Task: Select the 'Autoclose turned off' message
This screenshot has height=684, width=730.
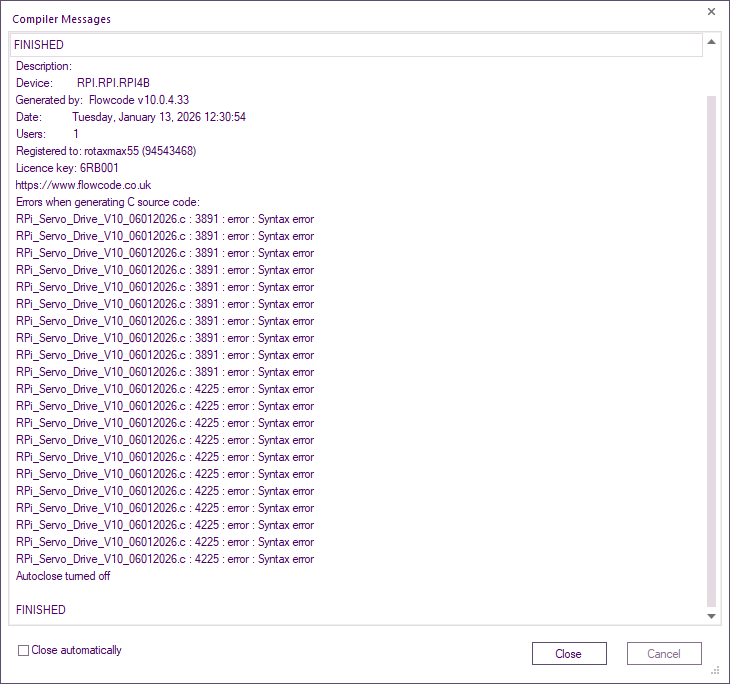Action: pyautogui.click(x=63, y=576)
